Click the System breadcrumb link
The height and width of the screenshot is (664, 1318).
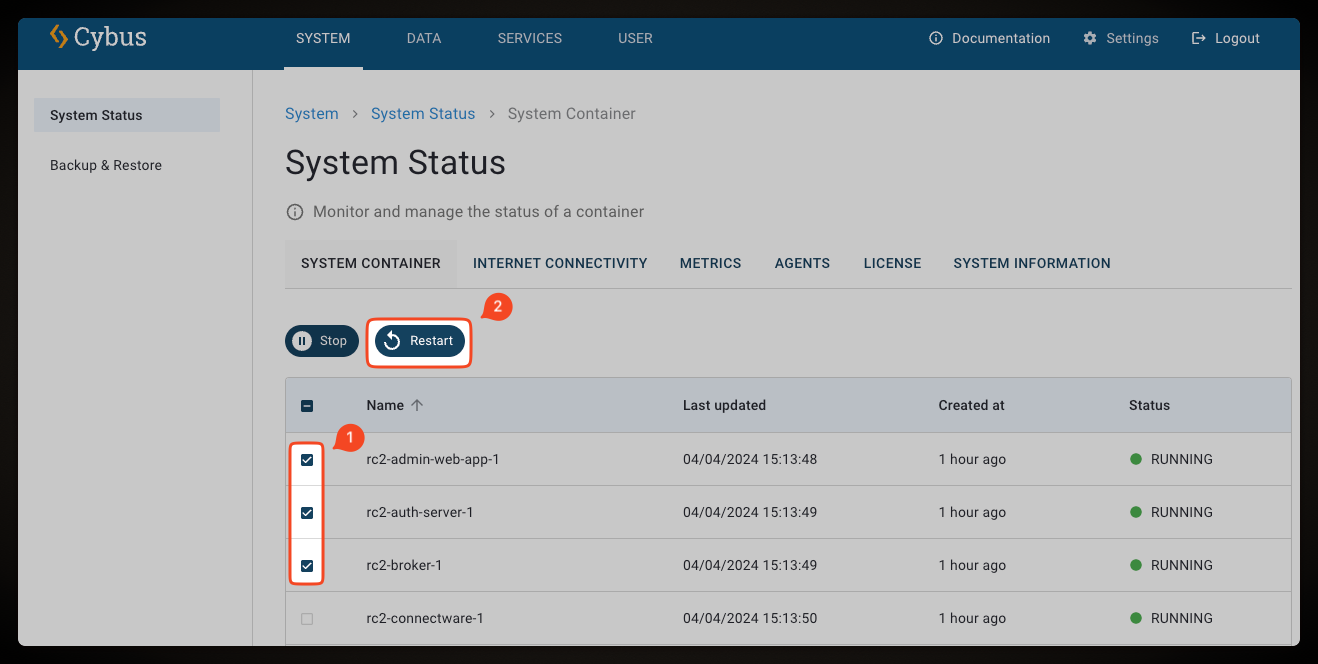(x=312, y=114)
